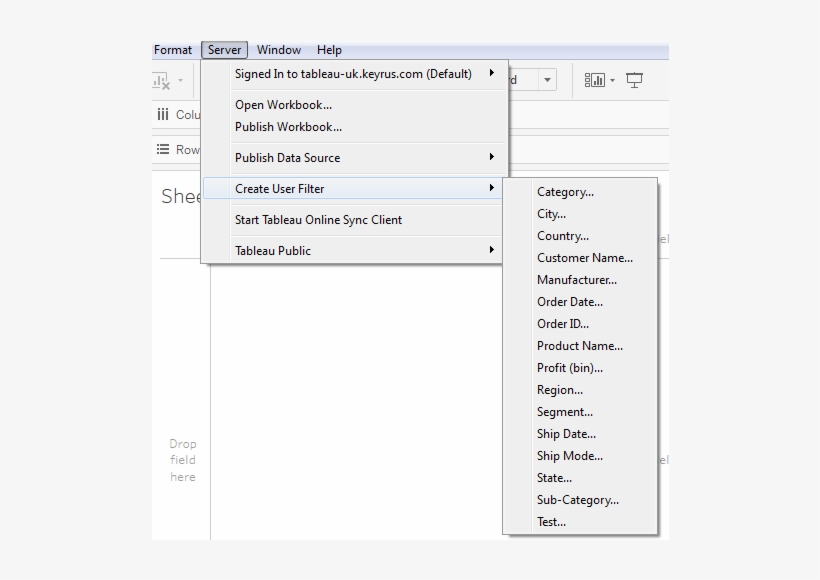Open the Signed In to tableau-uk.keyrus.com submenu
This screenshot has height=580, width=820.
(x=355, y=74)
